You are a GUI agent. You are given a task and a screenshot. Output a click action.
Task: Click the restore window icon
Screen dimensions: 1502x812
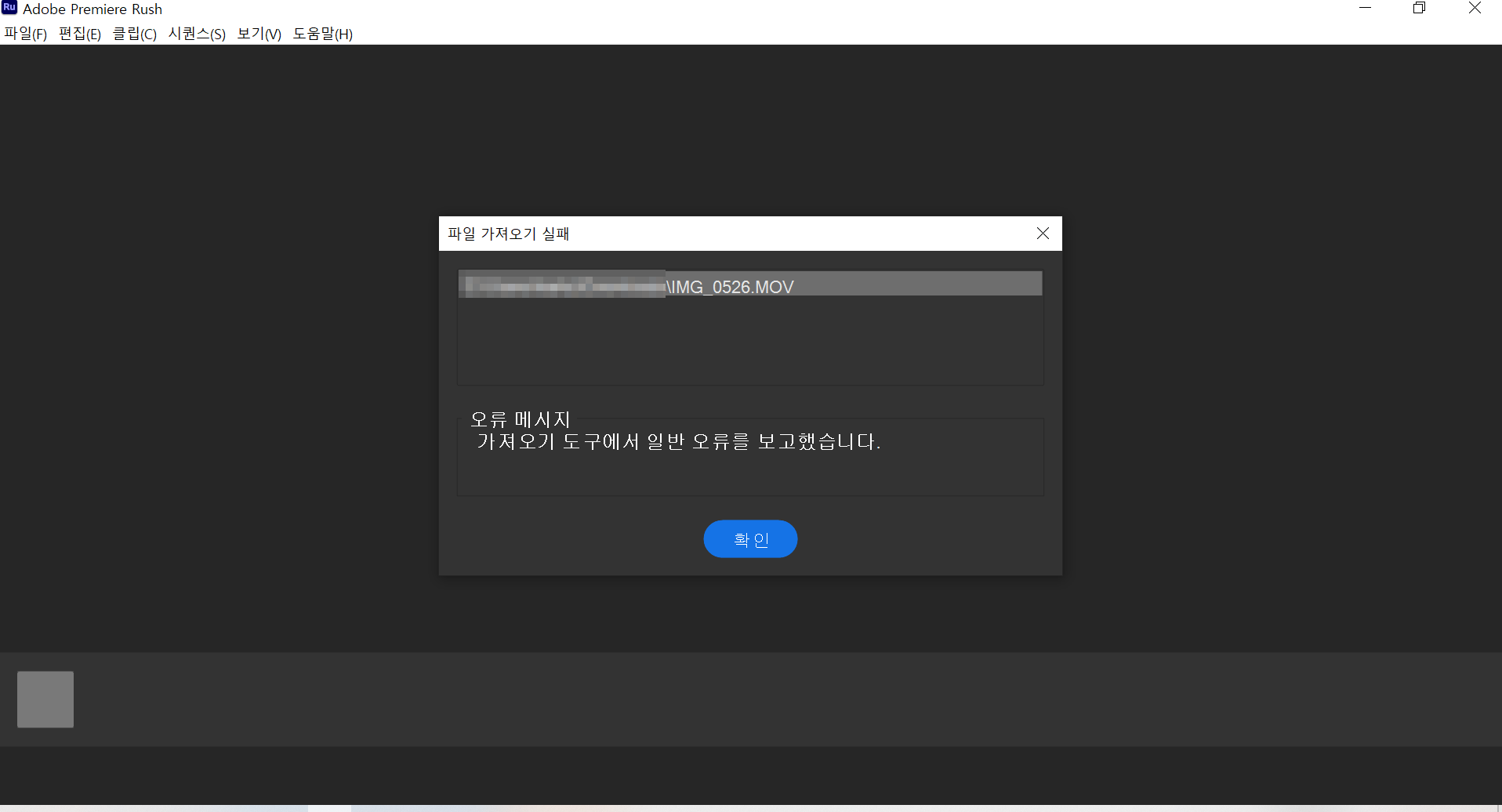pyautogui.click(x=1420, y=9)
